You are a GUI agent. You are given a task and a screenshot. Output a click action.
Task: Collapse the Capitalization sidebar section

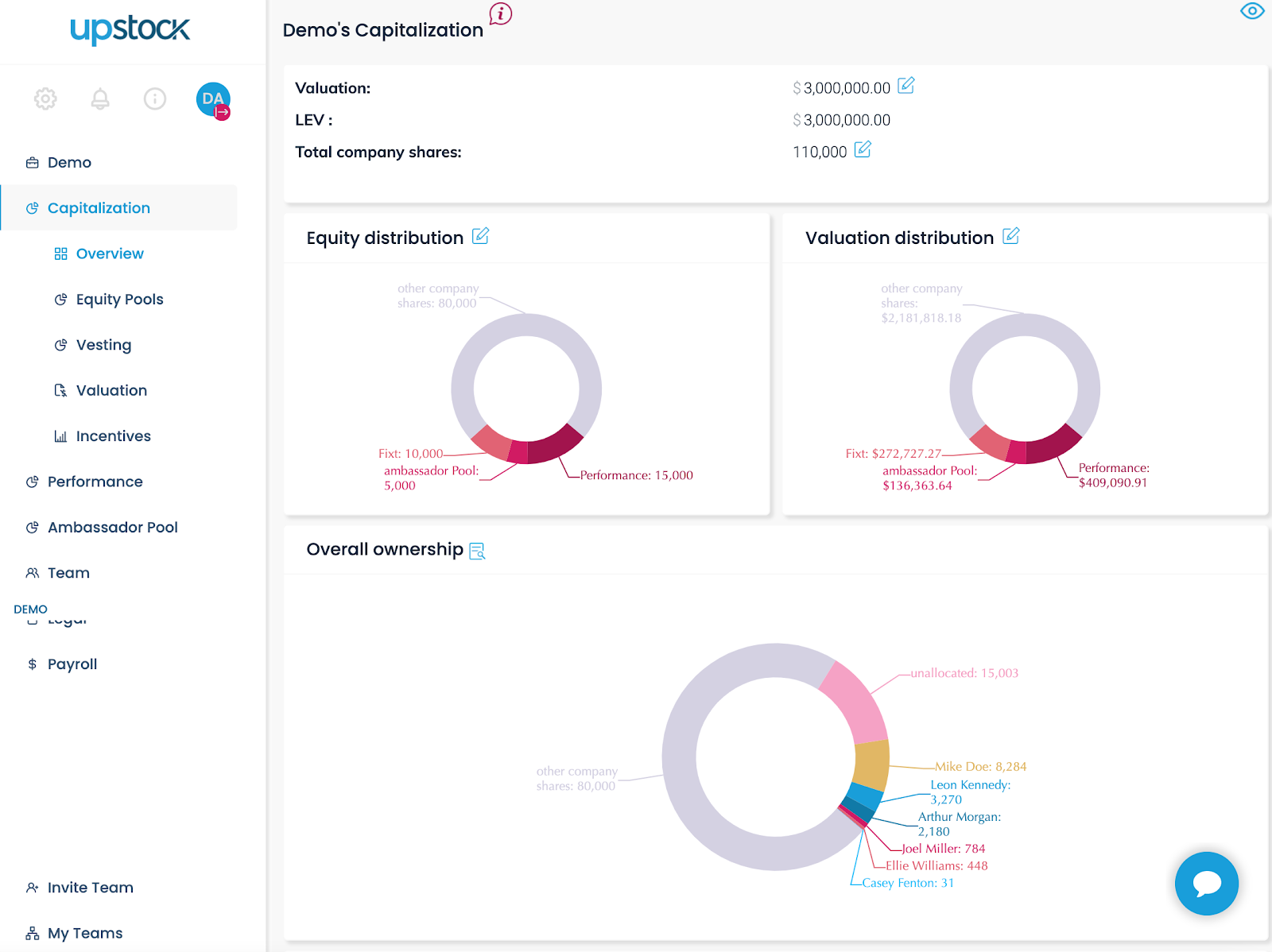(x=99, y=208)
